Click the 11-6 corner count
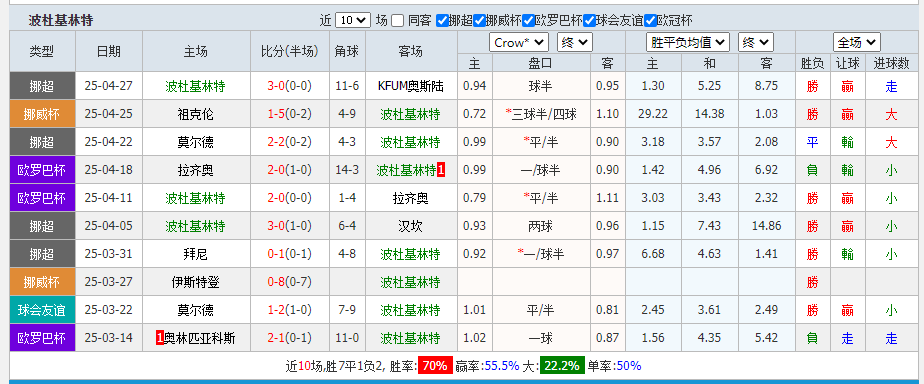 click(x=347, y=87)
